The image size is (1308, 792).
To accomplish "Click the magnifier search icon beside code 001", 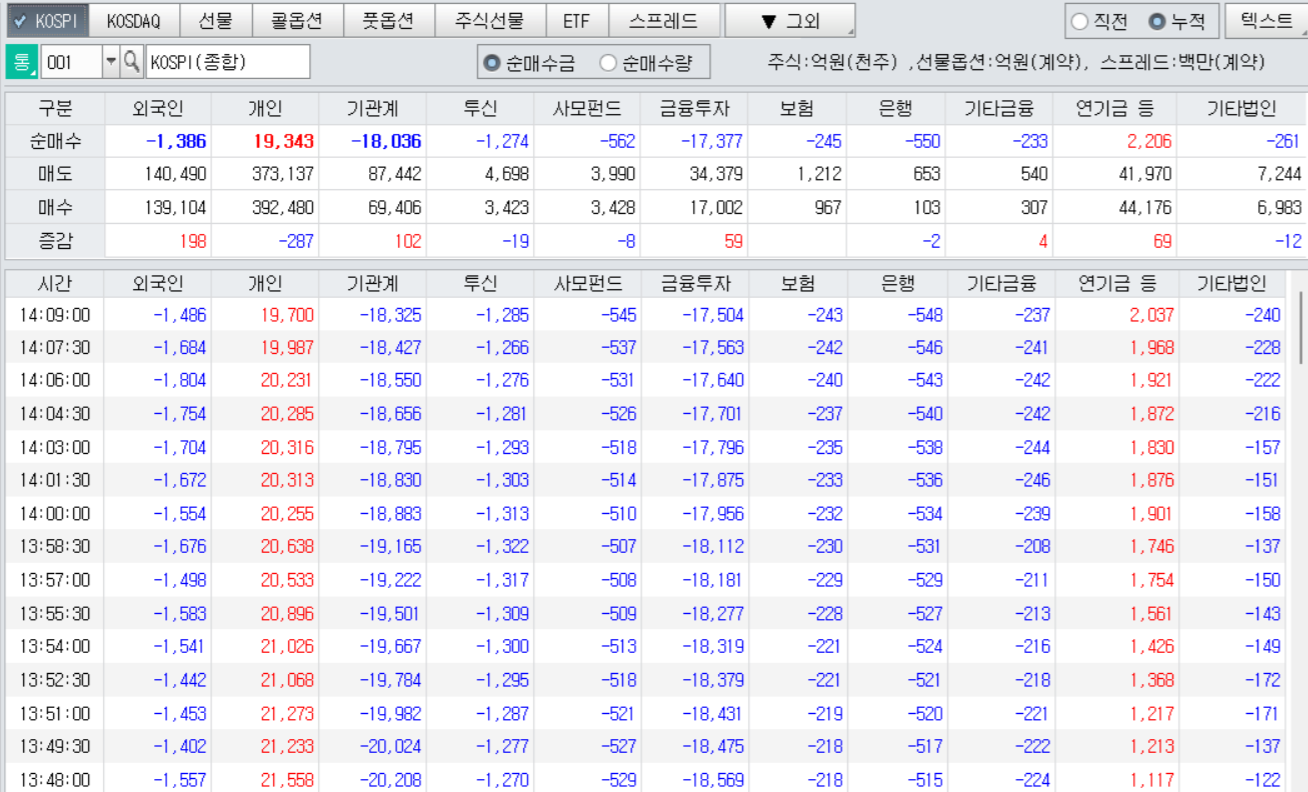I will (x=132, y=62).
